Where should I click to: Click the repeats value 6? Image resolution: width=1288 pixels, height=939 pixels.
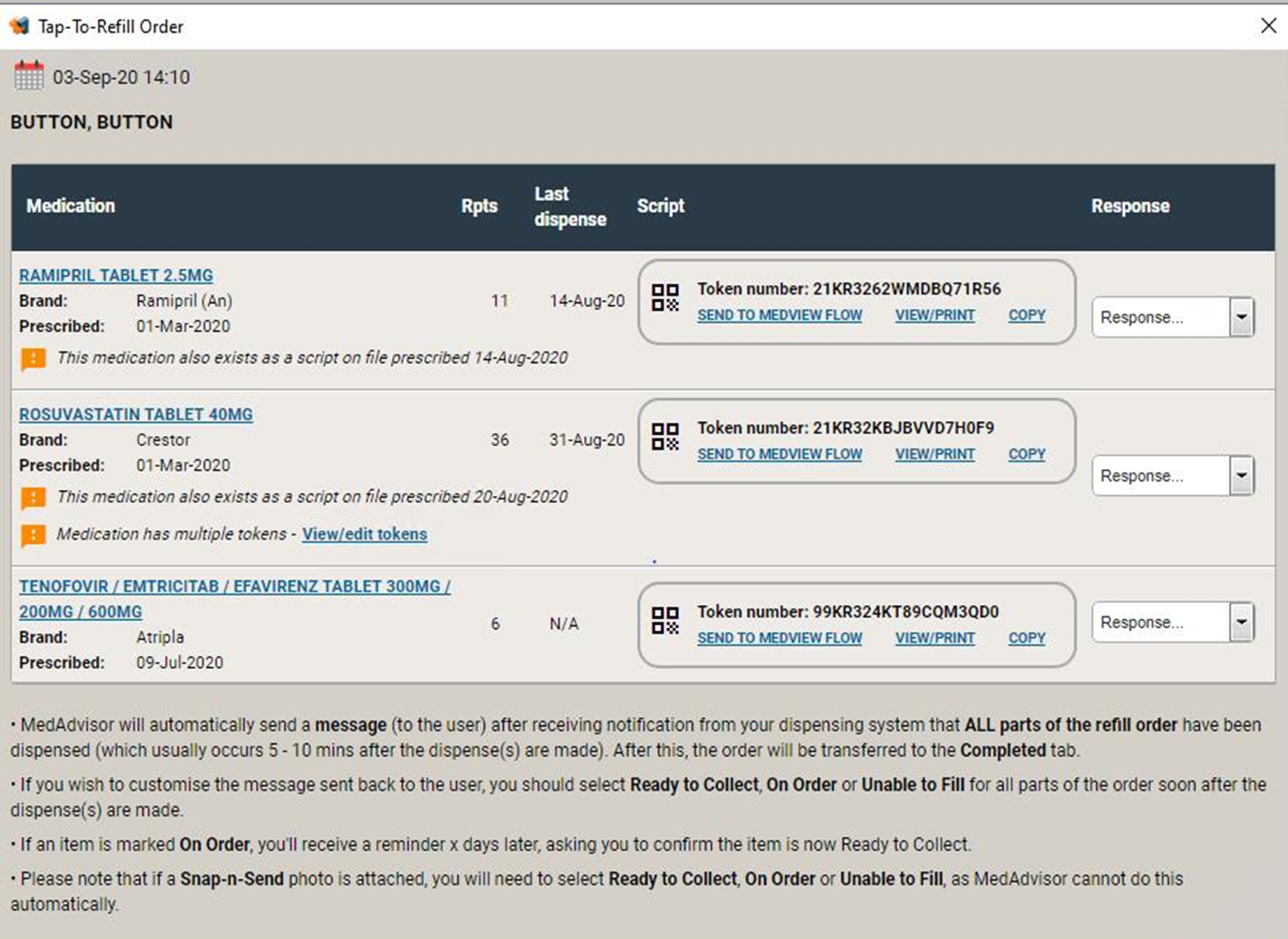[x=495, y=624]
